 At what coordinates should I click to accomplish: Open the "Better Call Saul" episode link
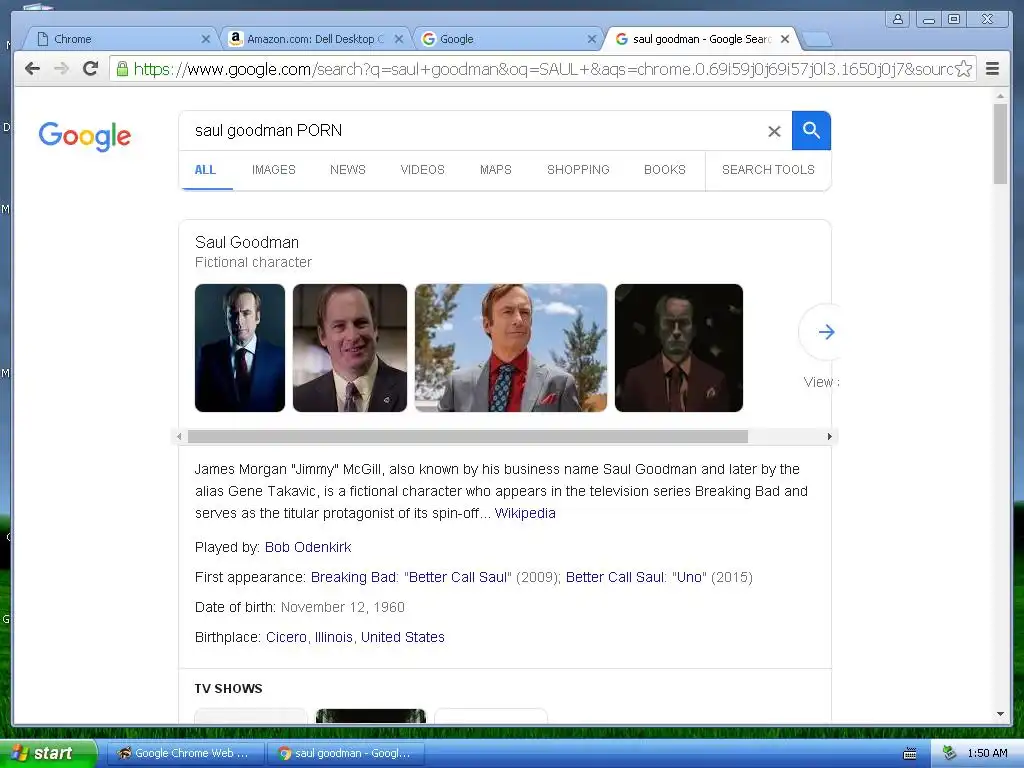pyautogui.click(x=458, y=577)
